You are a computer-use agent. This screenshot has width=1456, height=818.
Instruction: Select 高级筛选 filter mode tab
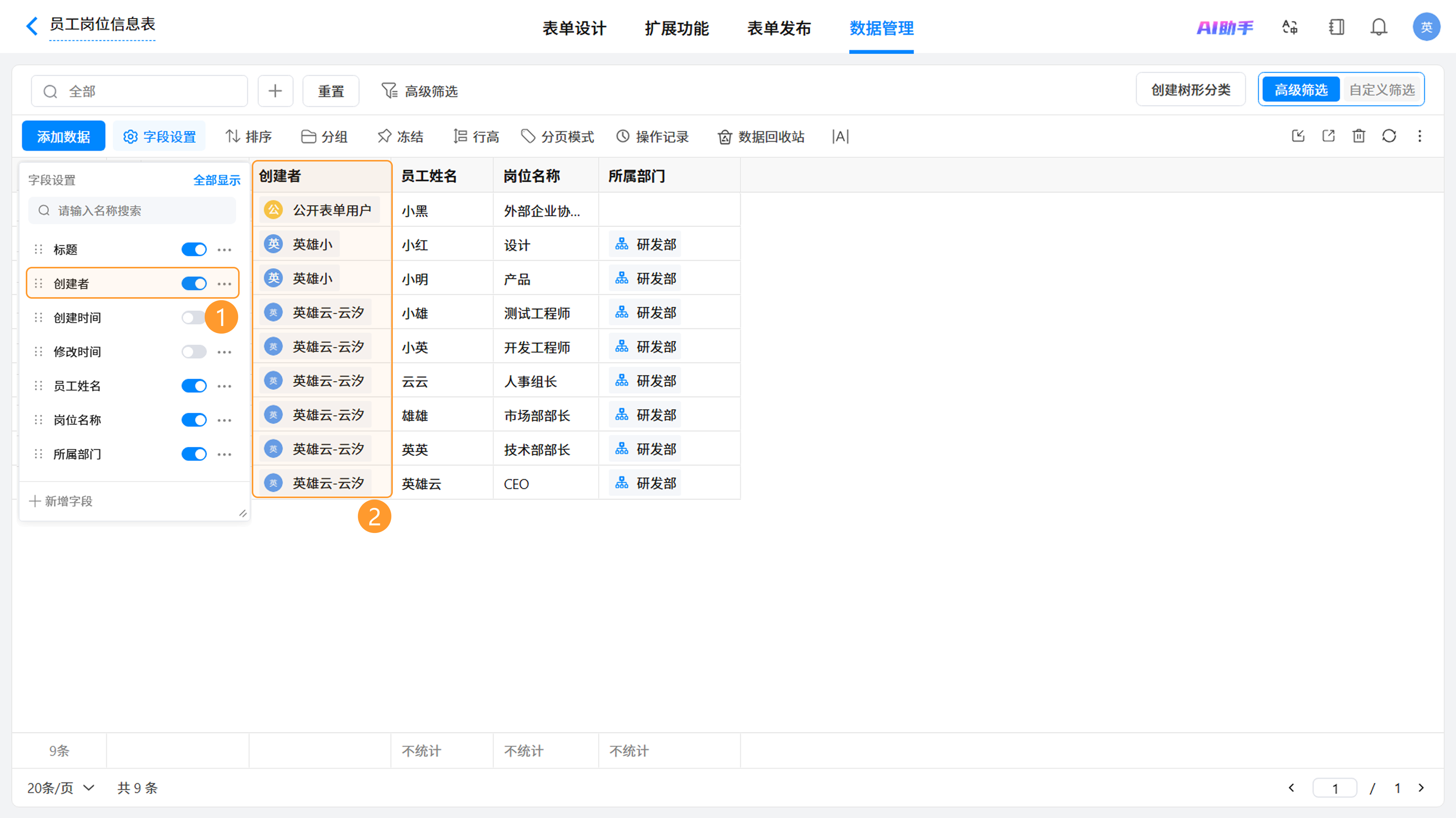[x=1301, y=89]
